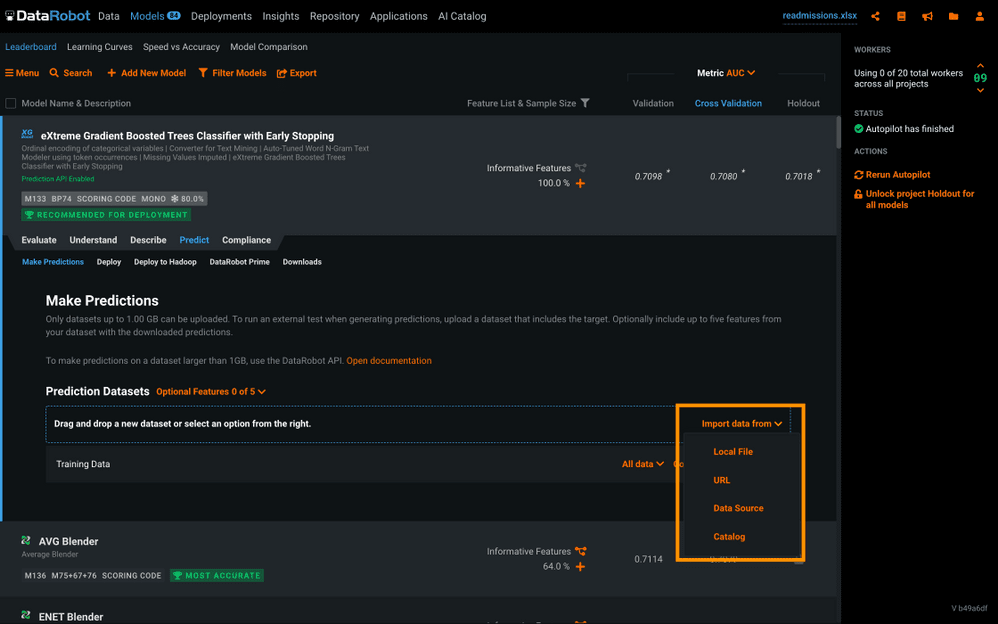Click the readmissions.xlsx project name
Image resolution: width=998 pixels, height=624 pixels.
(820, 16)
